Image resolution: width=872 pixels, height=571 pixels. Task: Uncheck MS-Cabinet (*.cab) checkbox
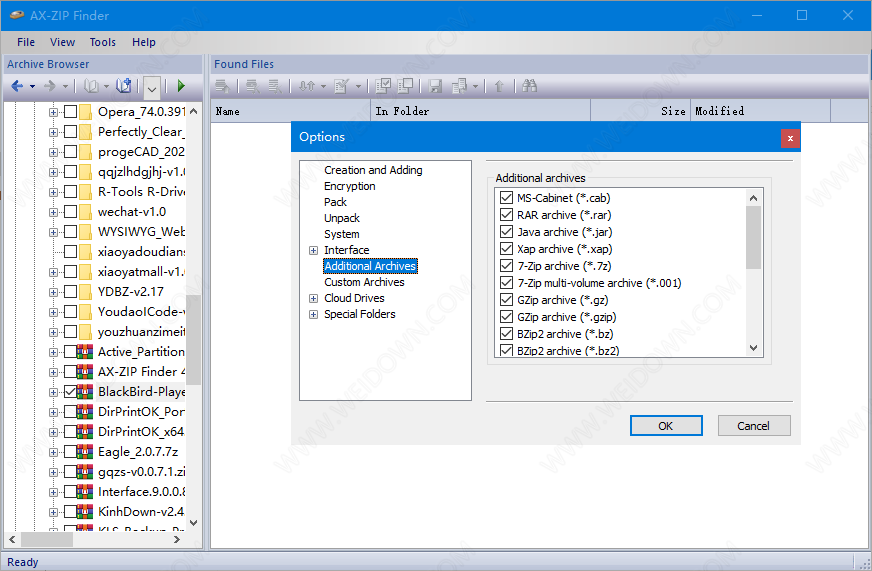[x=506, y=197]
